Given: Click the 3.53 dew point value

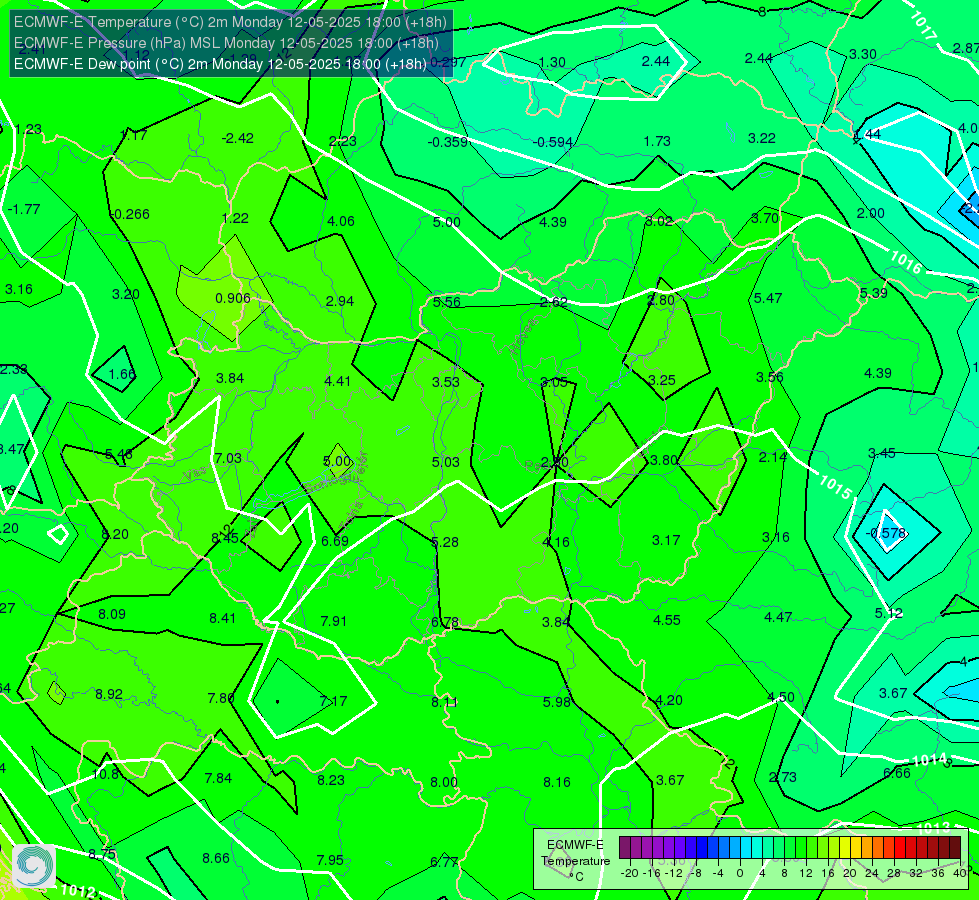Looking at the screenshot, I should point(446,382).
